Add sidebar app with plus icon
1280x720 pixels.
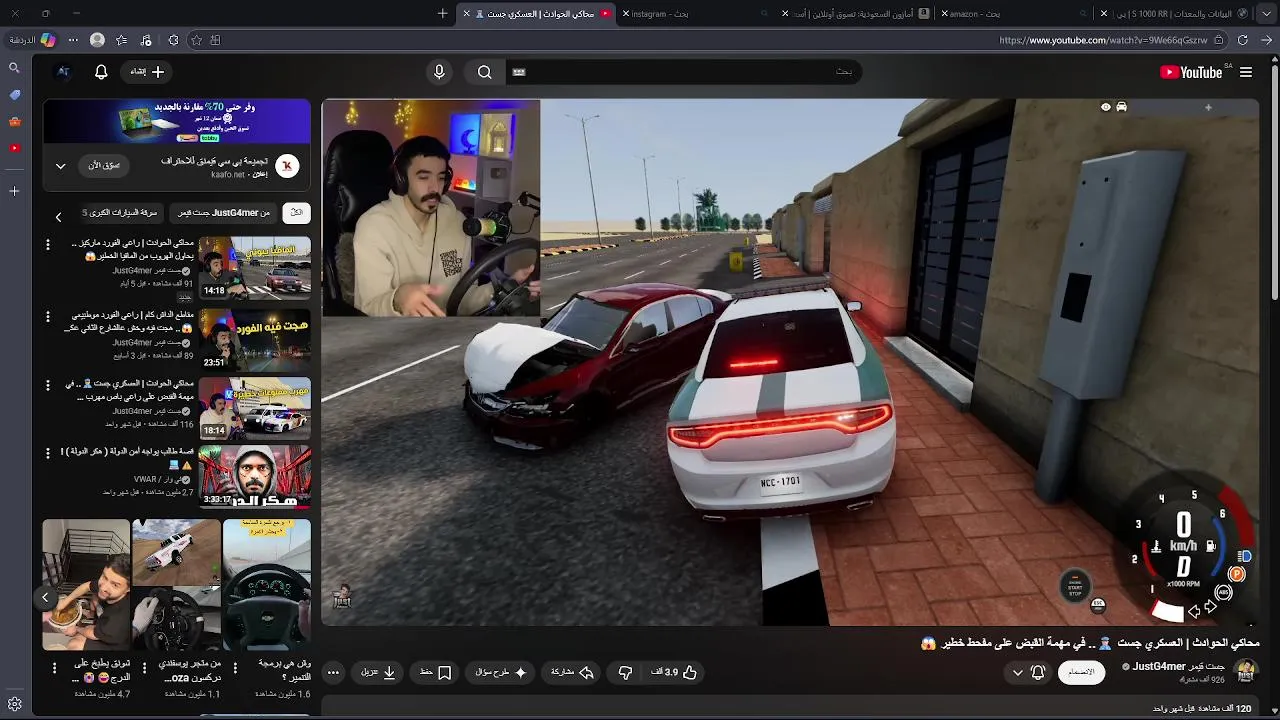pos(14,191)
